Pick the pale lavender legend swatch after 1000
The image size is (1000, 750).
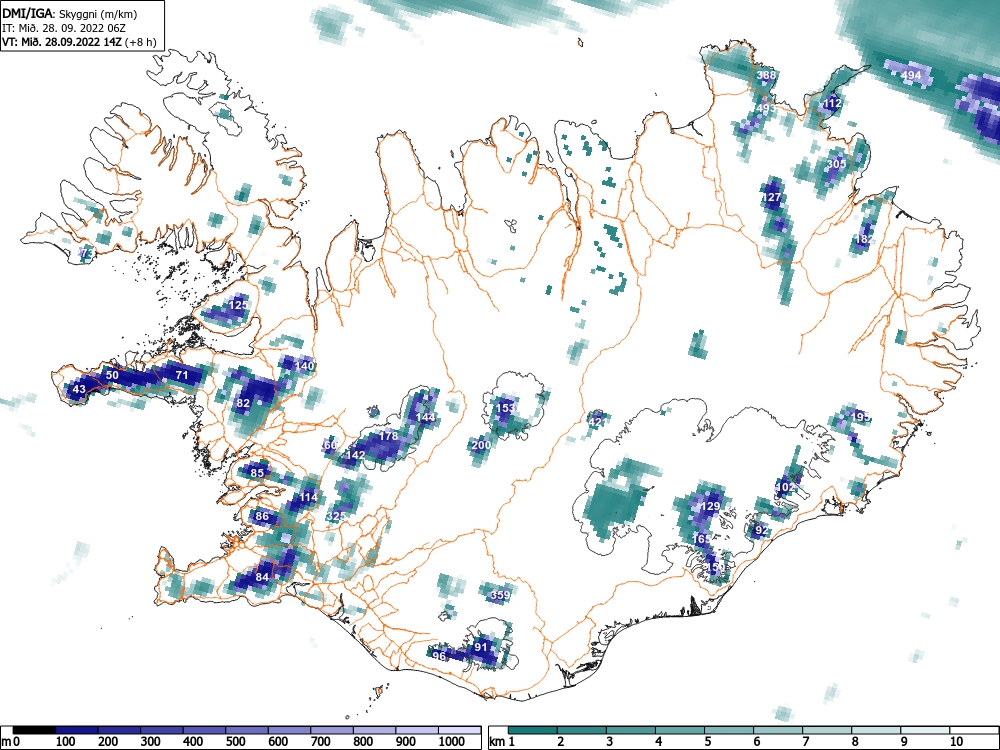click(x=460, y=730)
